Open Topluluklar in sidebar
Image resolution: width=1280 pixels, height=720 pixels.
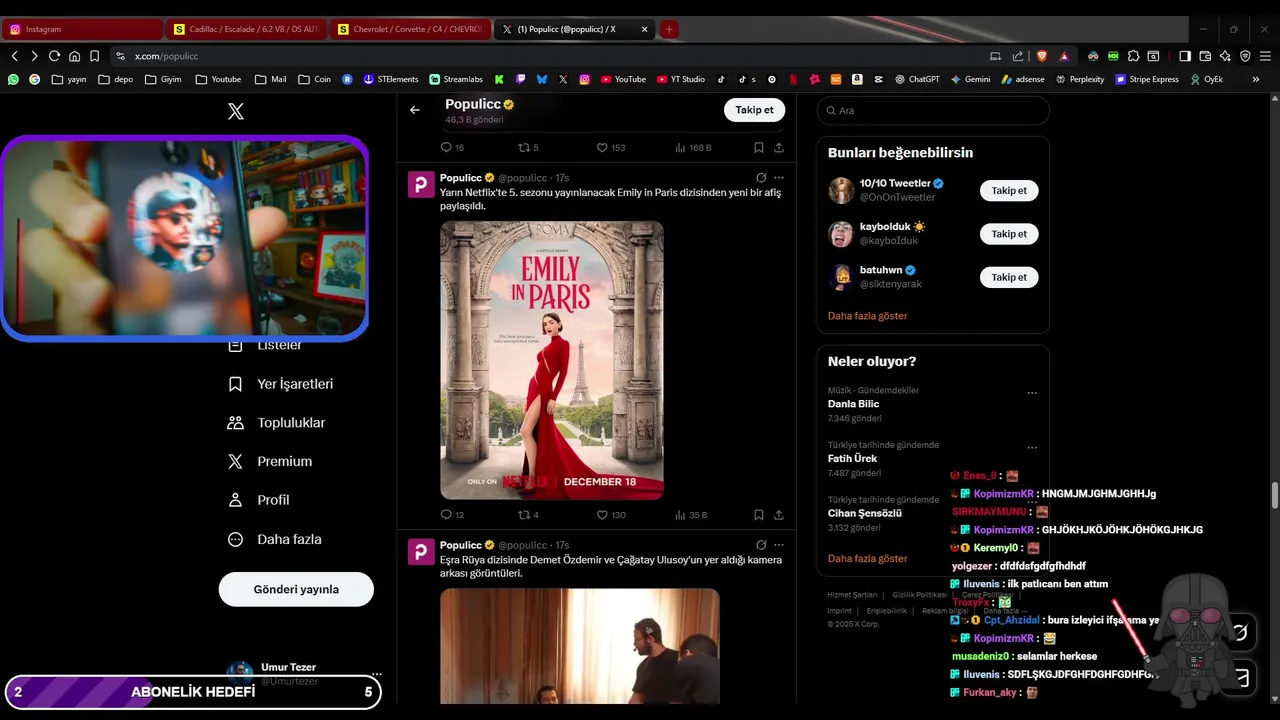click(277, 423)
